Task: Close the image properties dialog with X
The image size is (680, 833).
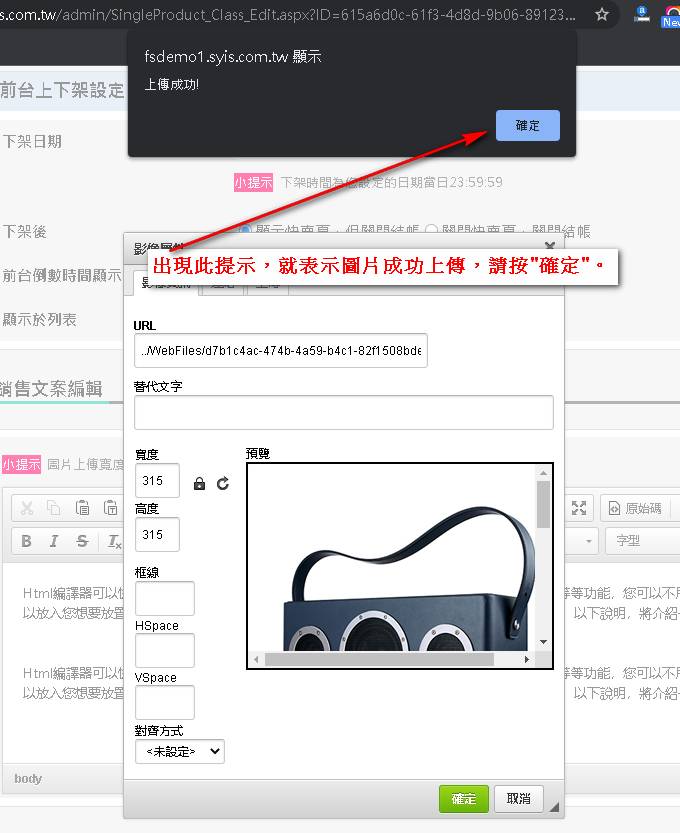Action: [549, 246]
